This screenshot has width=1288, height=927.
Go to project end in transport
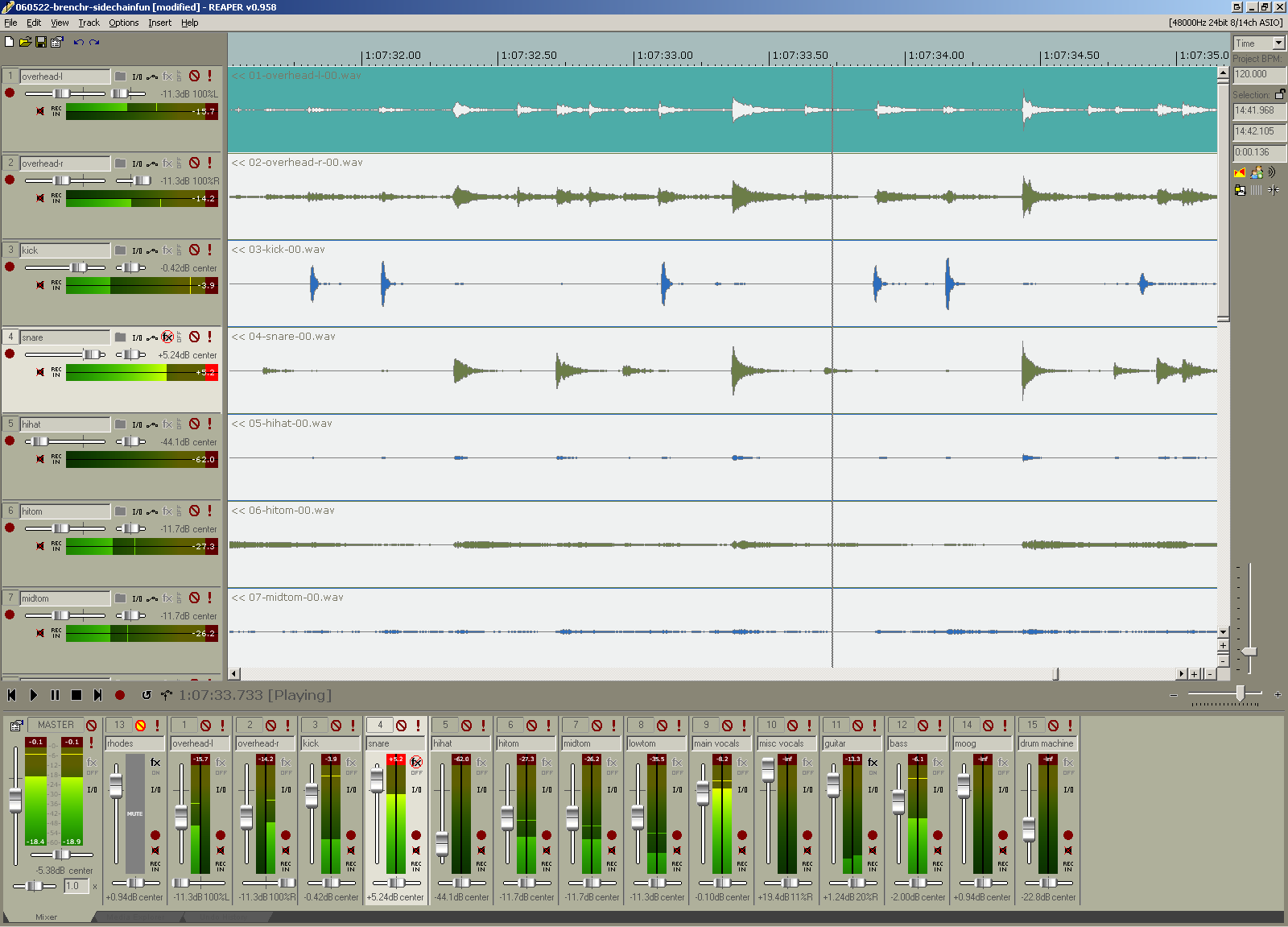[97, 695]
